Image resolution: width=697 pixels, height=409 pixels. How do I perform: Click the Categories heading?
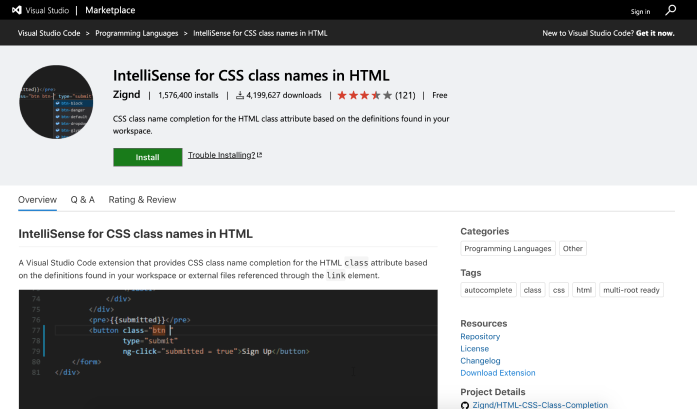485,231
